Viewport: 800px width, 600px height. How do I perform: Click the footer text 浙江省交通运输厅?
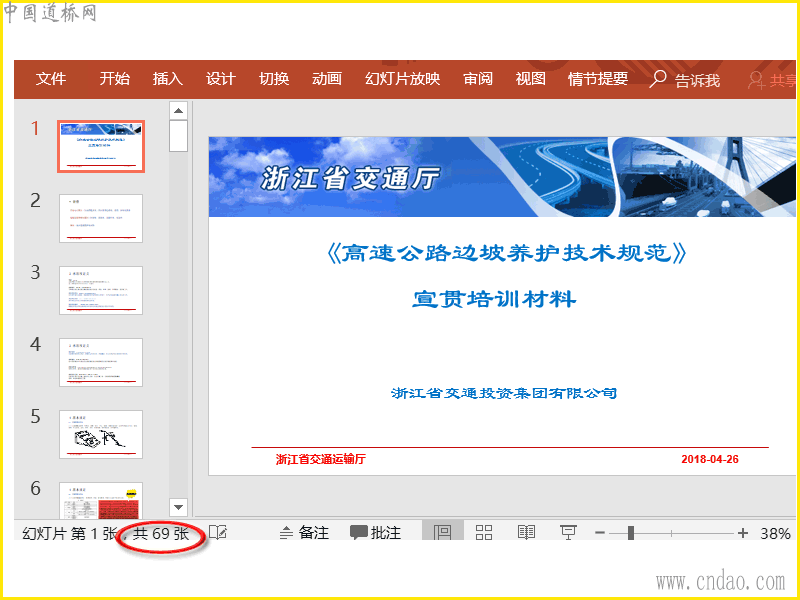[320, 459]
